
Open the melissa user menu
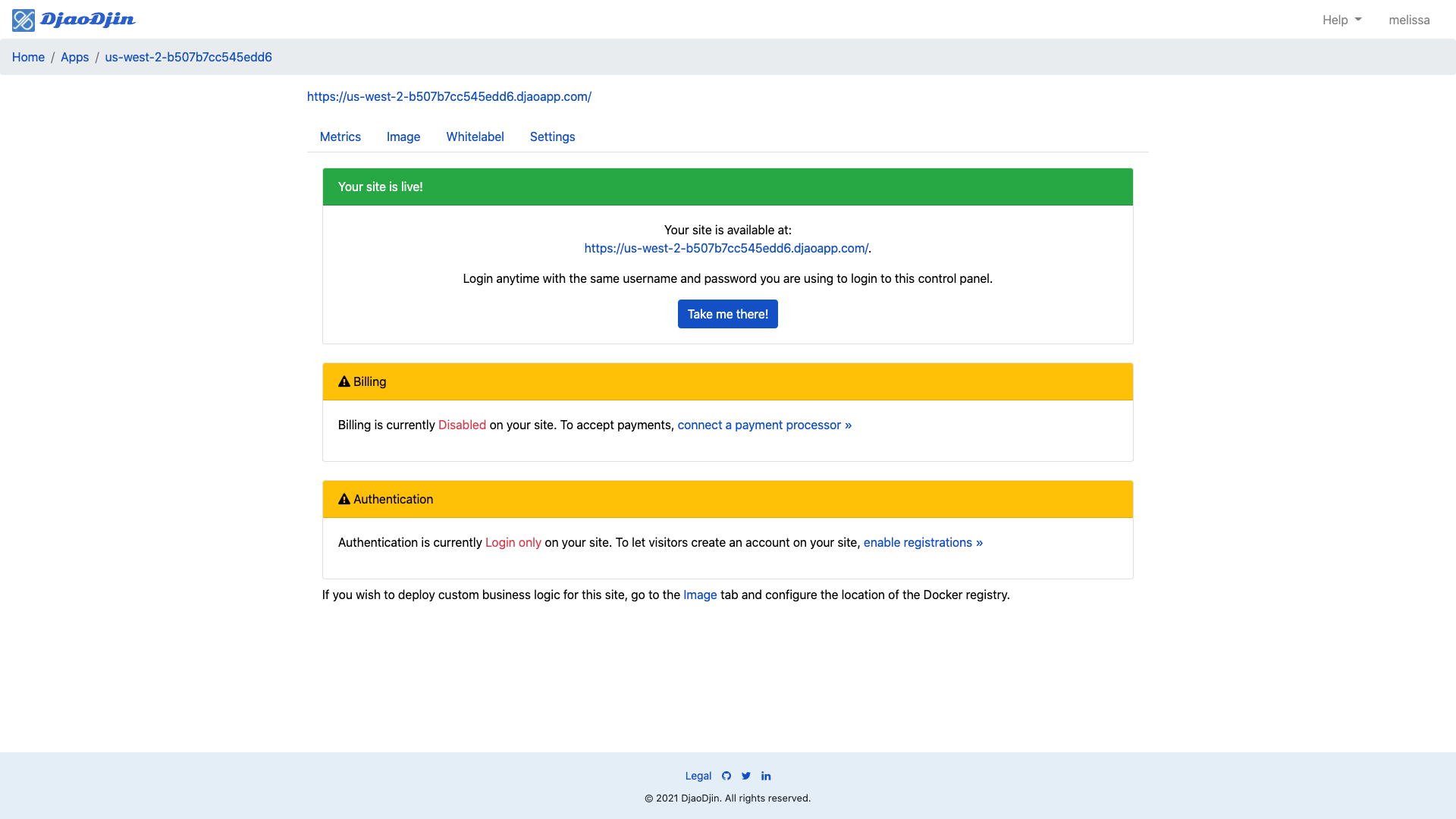[1409, 20]
